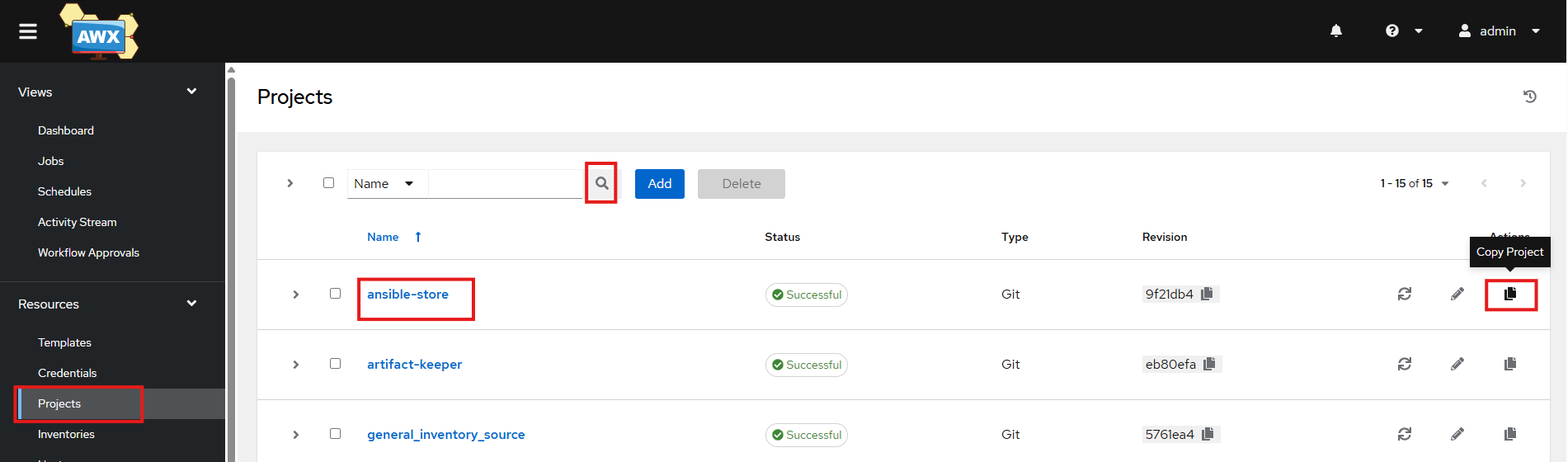Click the AWX logo

[99, 32]
